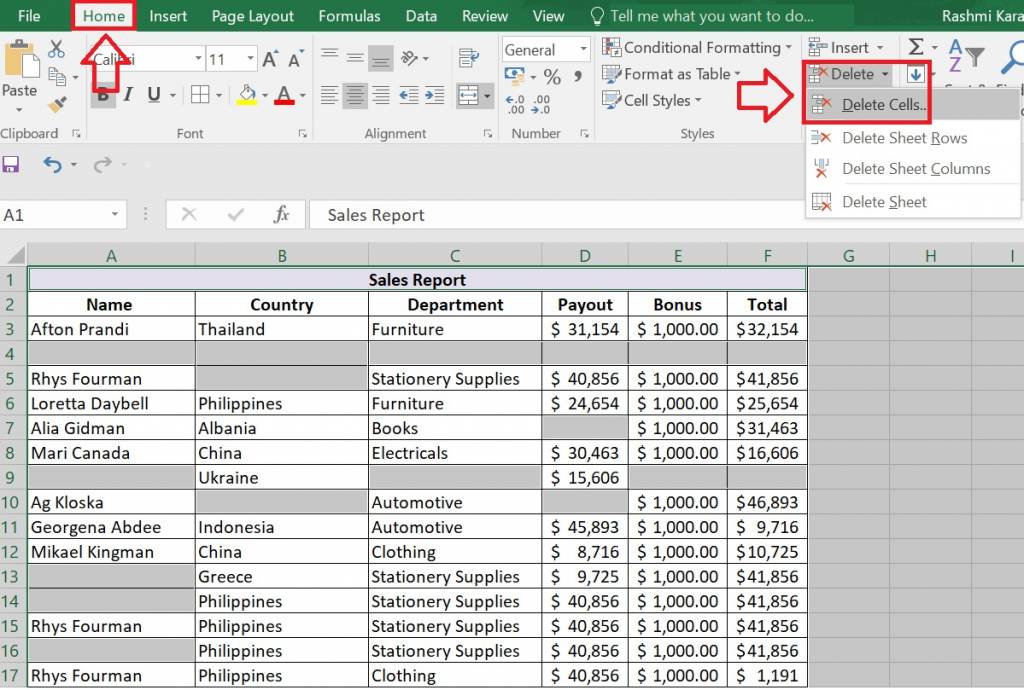Switch to the Formulas ribbon tab
Screen dimensions: 1024x690
[349, 15]
